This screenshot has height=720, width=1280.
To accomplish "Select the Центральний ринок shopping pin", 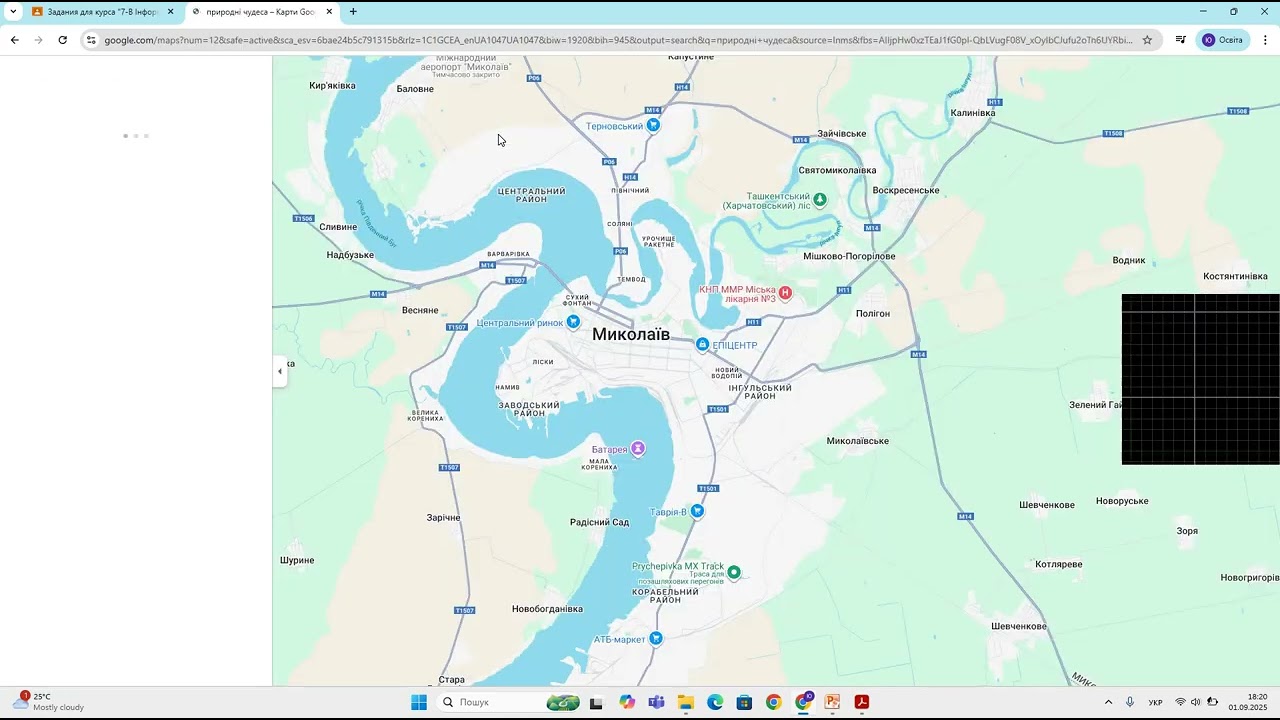I will point(573,322).
